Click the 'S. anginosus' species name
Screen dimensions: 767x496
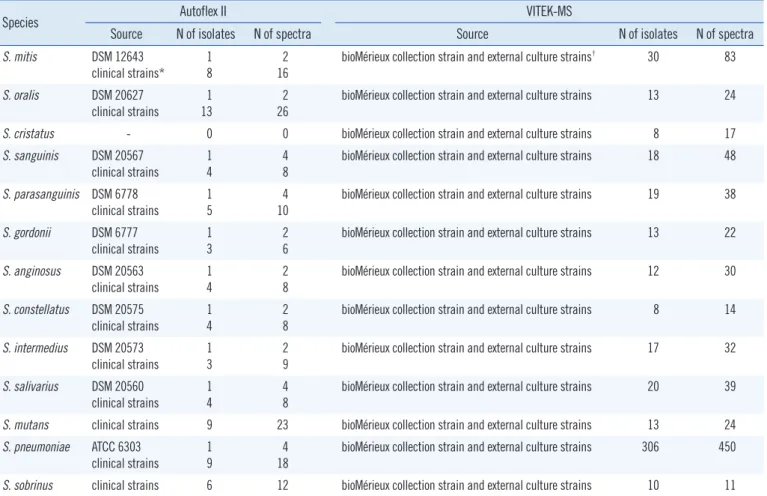coord(31,271)
